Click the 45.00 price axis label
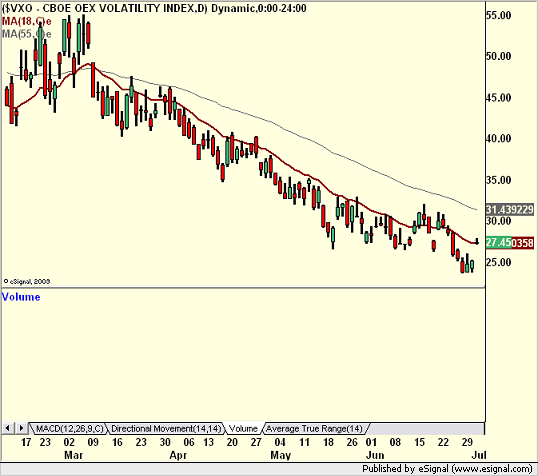 499,97
